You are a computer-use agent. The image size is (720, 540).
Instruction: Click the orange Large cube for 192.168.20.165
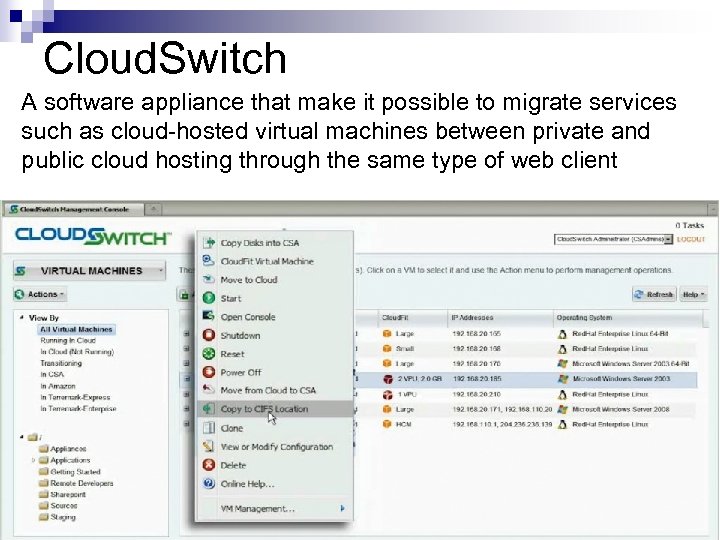(x=387, y=334)
